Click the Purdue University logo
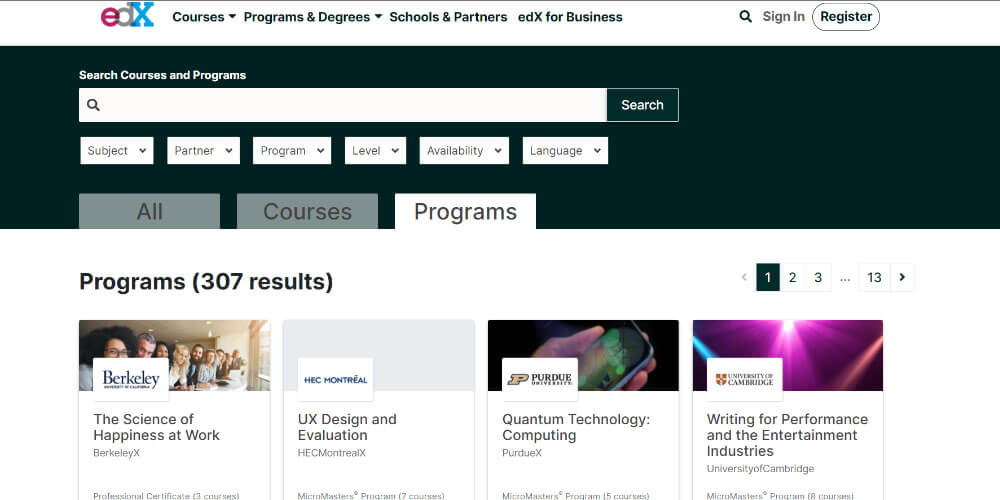 pyautogui.click(x=540, y=379)
